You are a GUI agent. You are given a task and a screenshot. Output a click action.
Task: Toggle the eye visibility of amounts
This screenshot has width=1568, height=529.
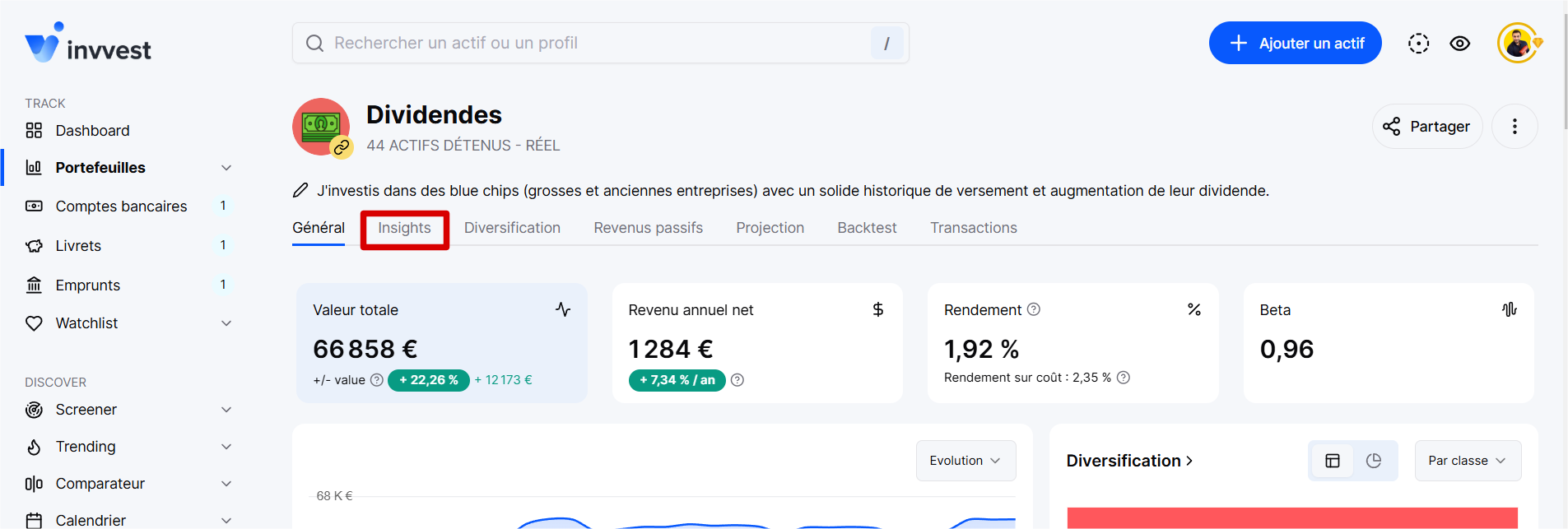[1460, 44]
